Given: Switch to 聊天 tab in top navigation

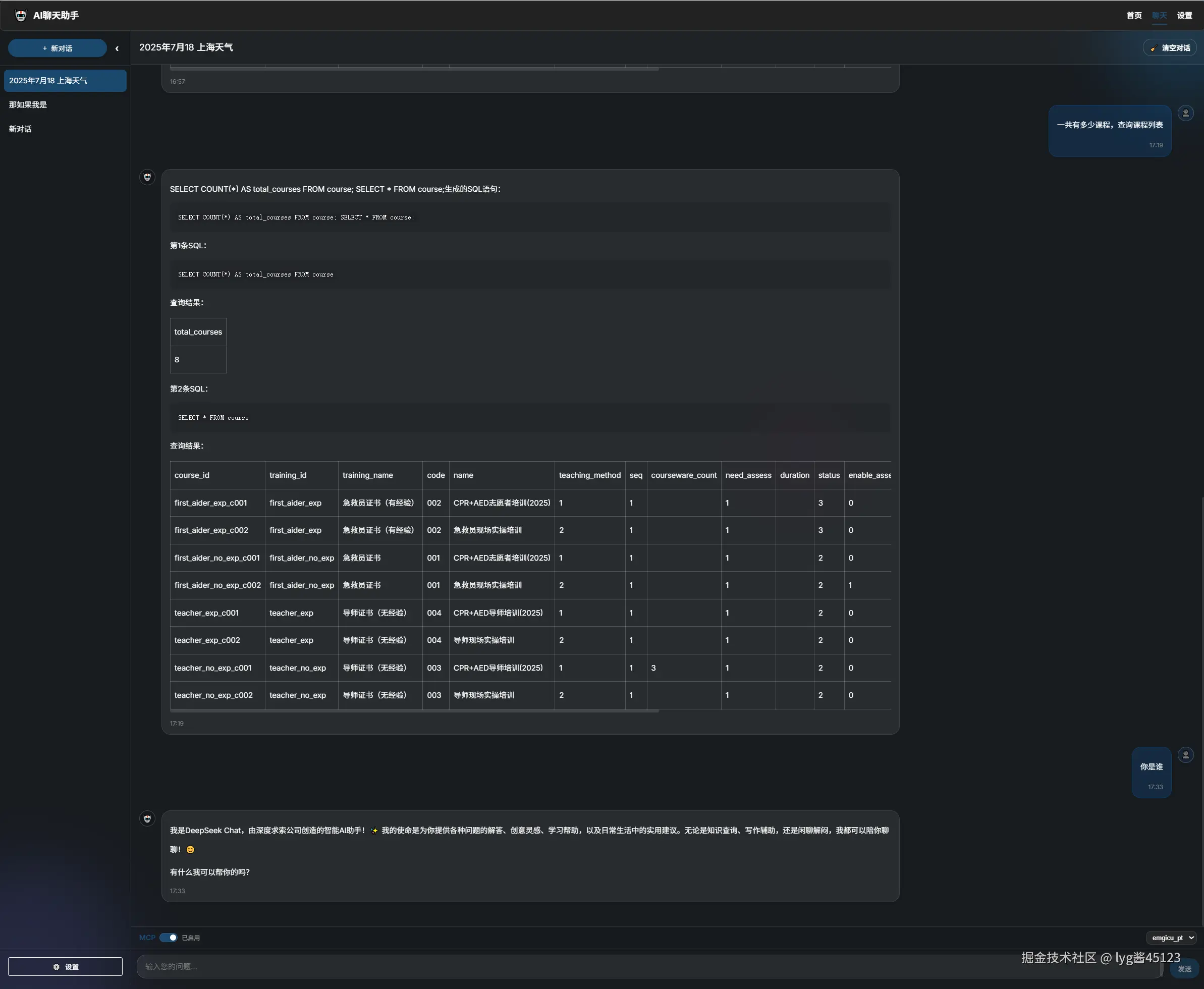Looking at the screenshot, I should 1159,15.
